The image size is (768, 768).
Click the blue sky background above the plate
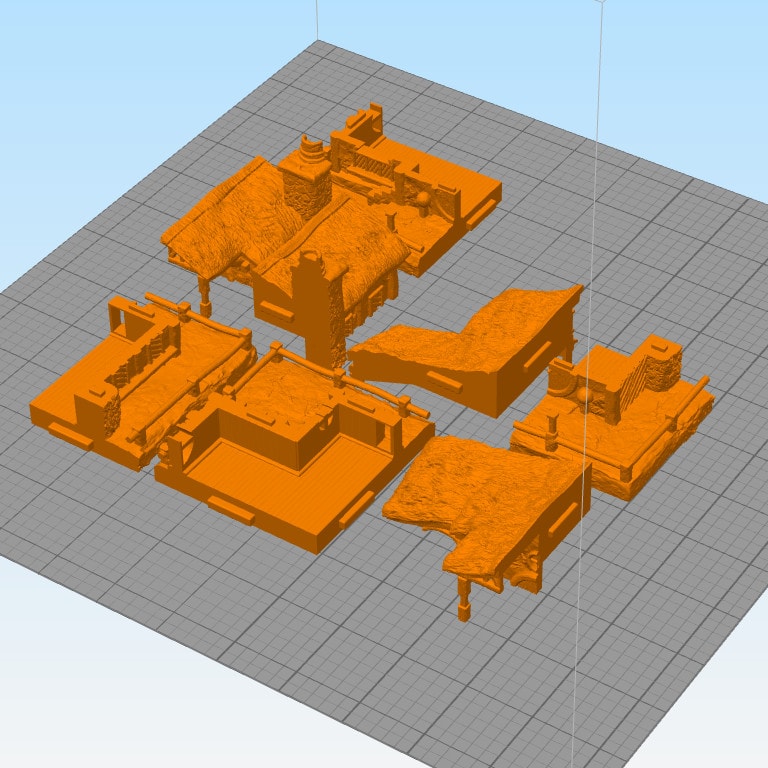[150, 80]
